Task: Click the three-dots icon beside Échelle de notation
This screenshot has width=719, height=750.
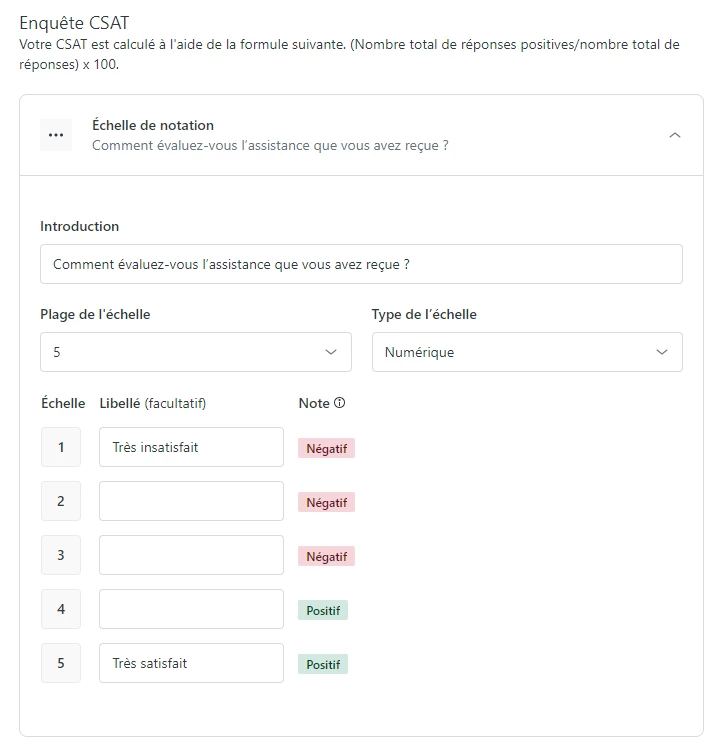Action: tap(56, 135)
